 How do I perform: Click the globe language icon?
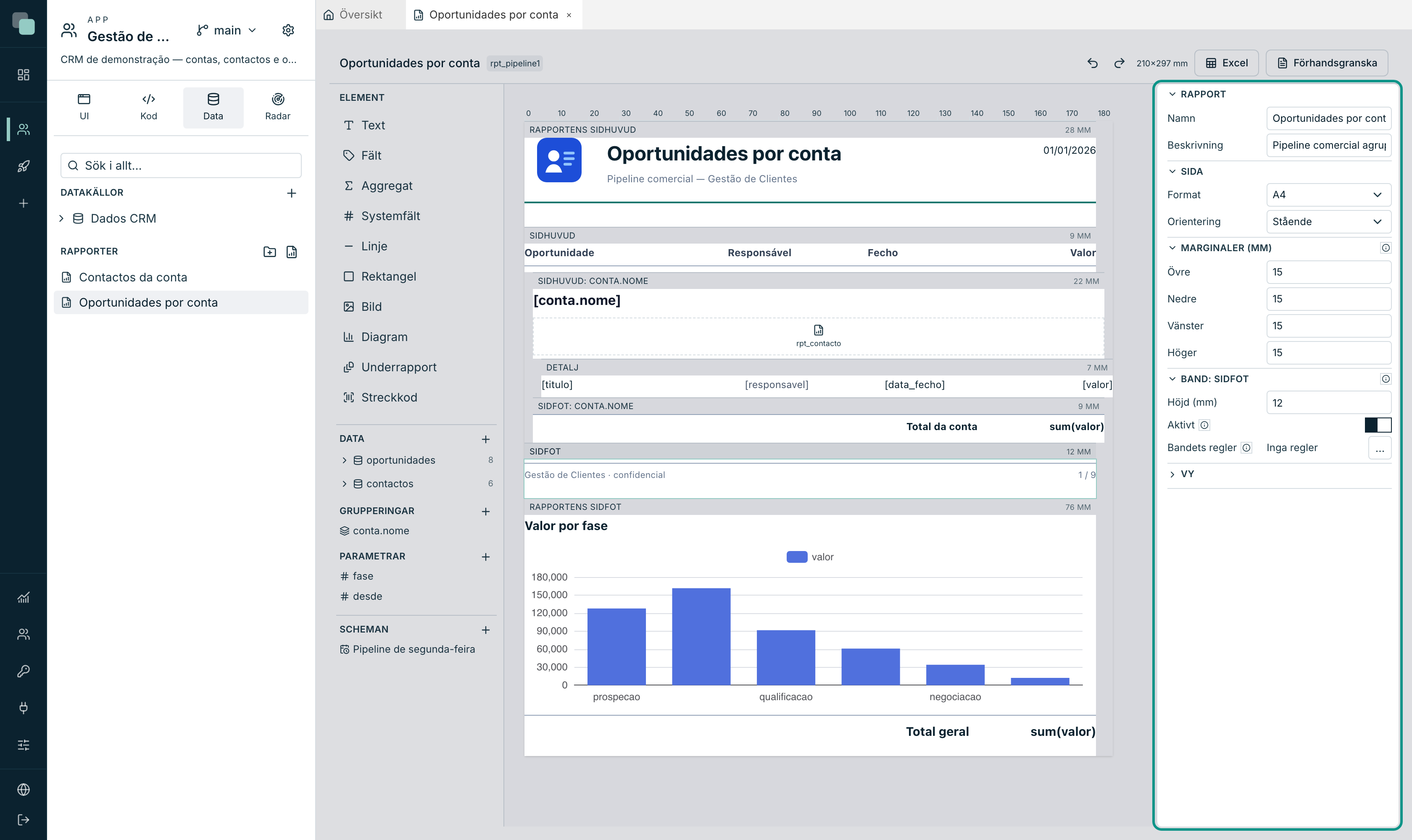23,789
